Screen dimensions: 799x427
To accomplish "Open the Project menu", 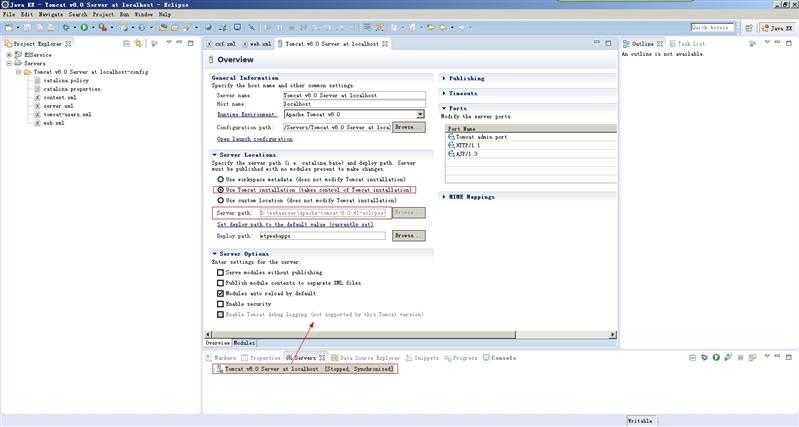I will point(103,14).
